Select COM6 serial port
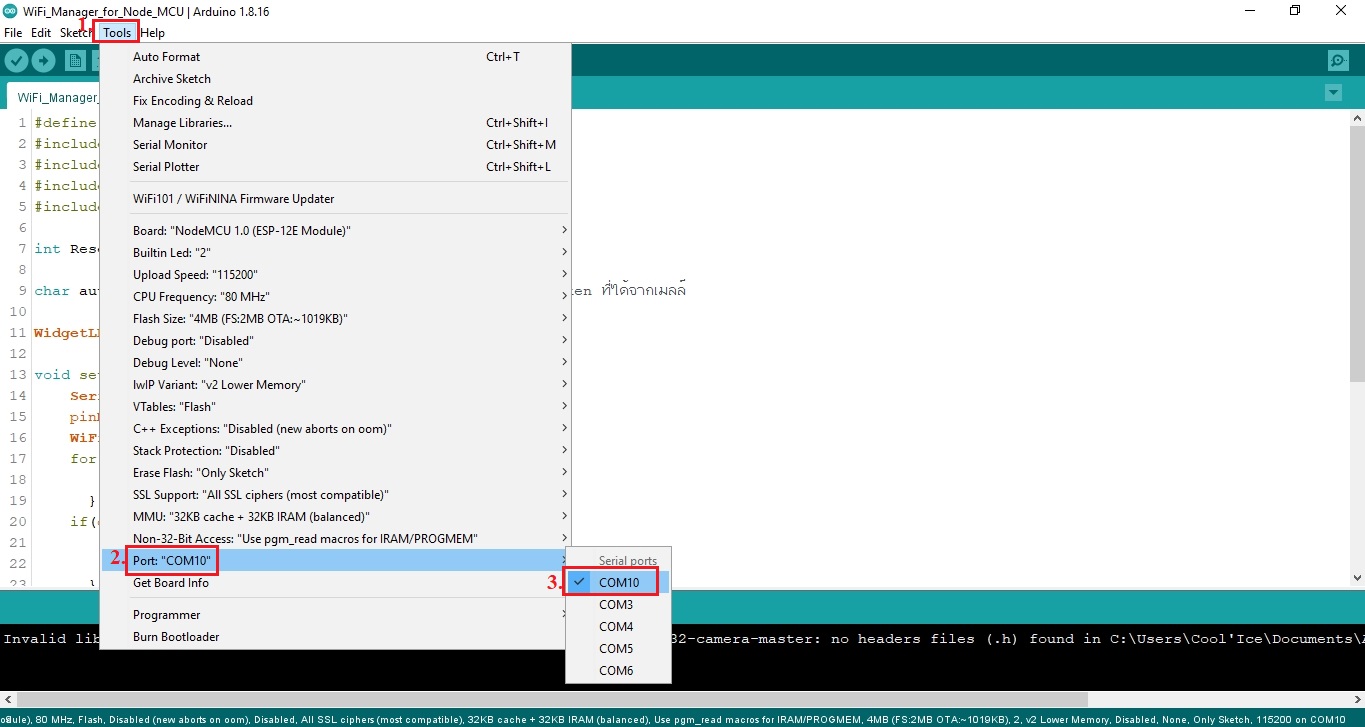Image resolution: width=1365 pixels, height=727 pixels. [618, 671]
